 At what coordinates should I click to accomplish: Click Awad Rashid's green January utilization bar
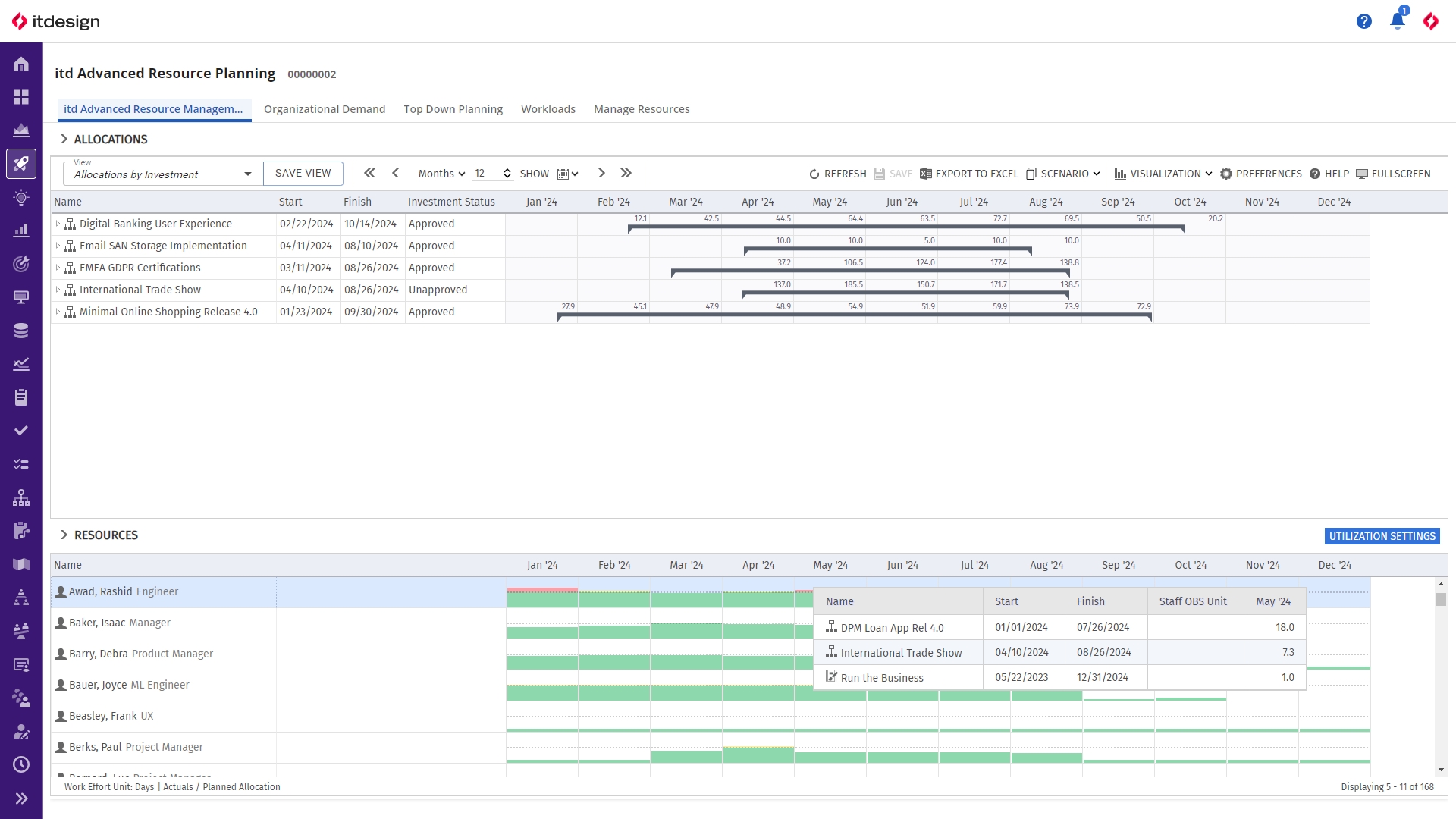click(542, 600)
